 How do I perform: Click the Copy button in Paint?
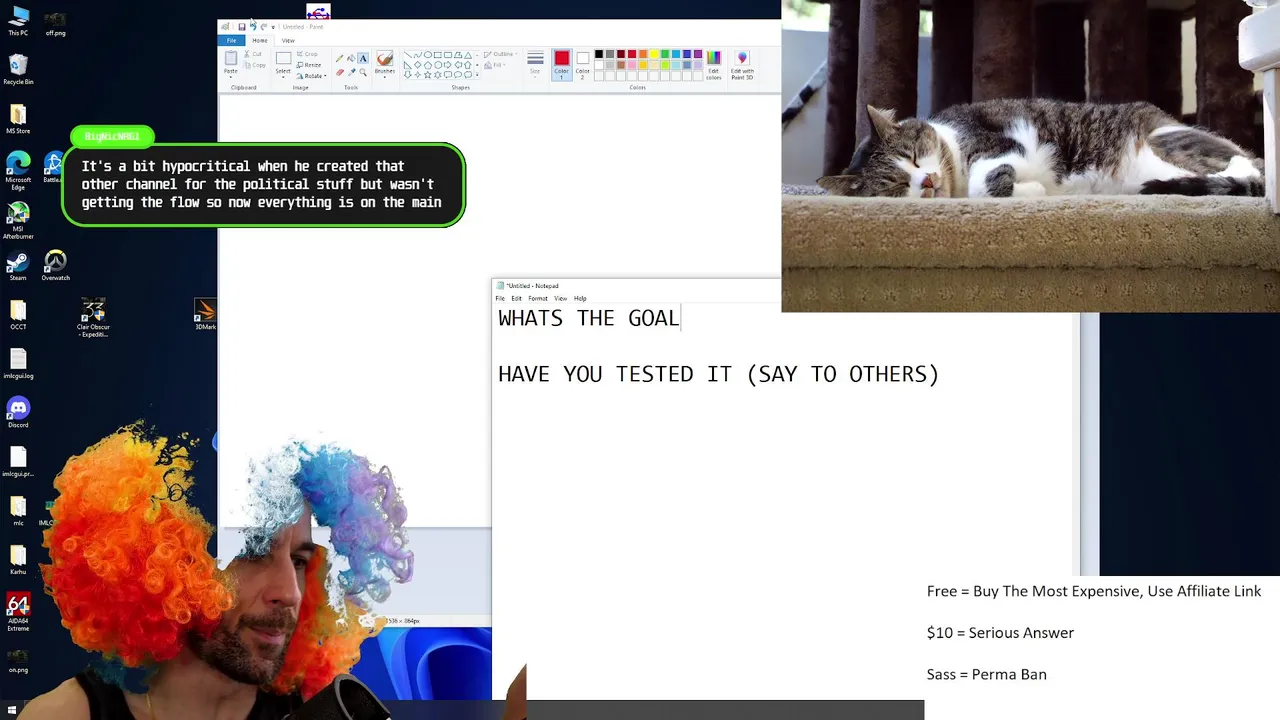pyautogui.click(x=253, y=65)
